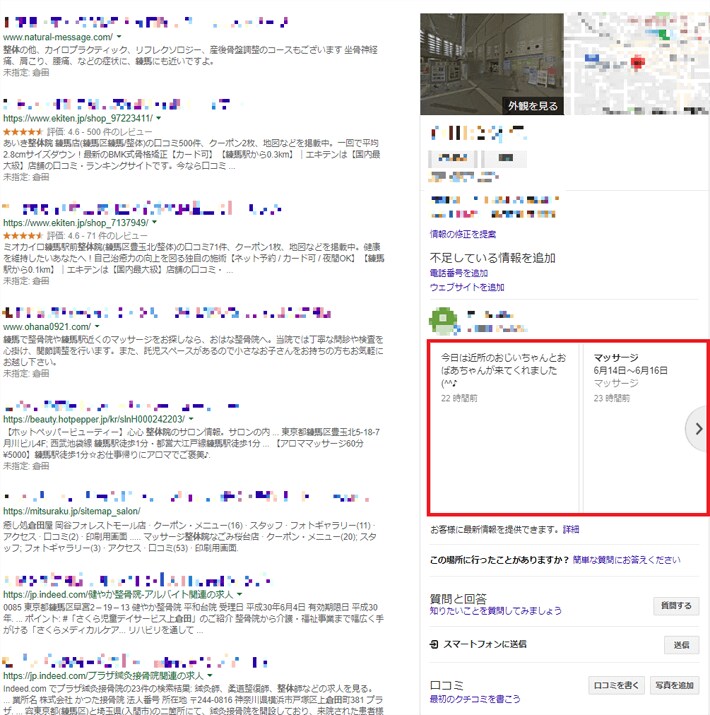Open dropdown arrow next to www.ohana0921.com
This screenshot has width=710, height=715.
(x=97, y=326)
